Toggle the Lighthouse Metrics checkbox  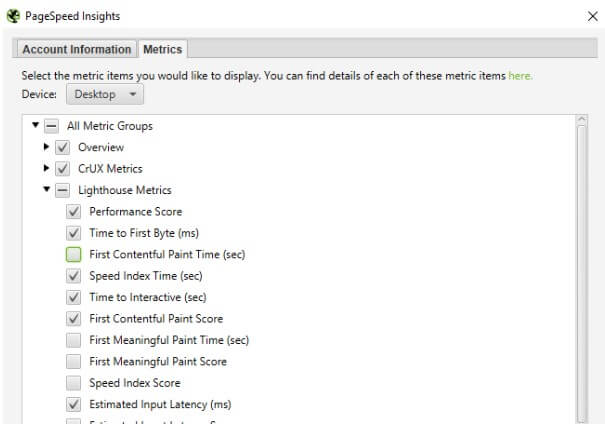(x=63, y=190)
